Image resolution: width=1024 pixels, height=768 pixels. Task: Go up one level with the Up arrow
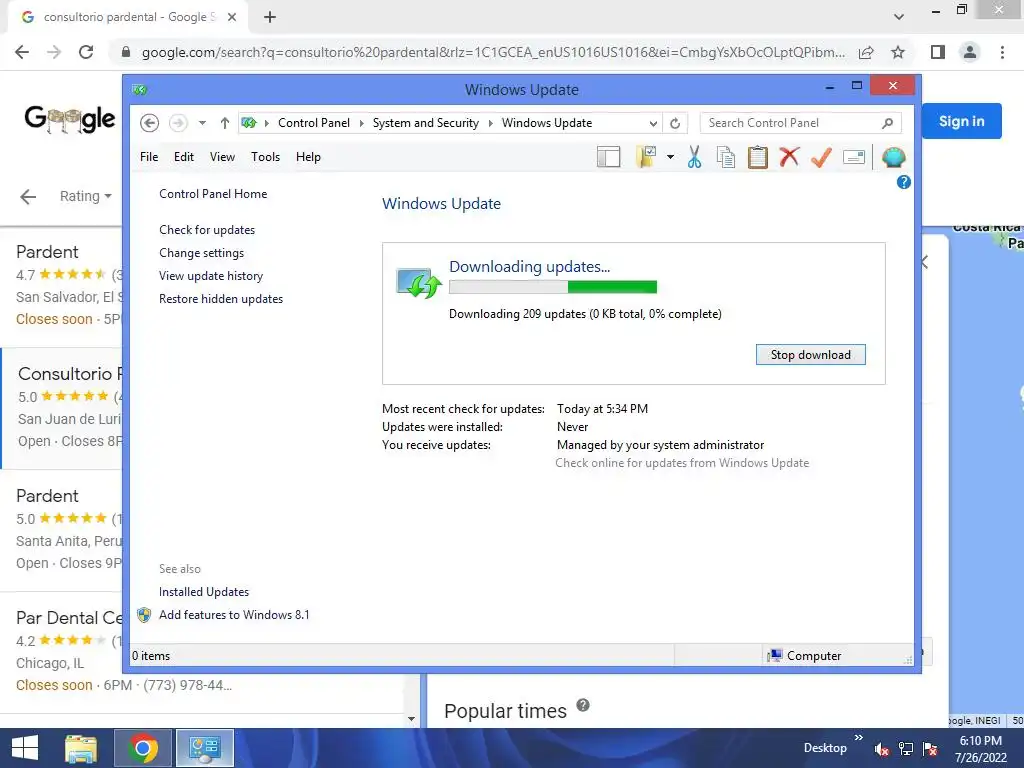point(225,123)
